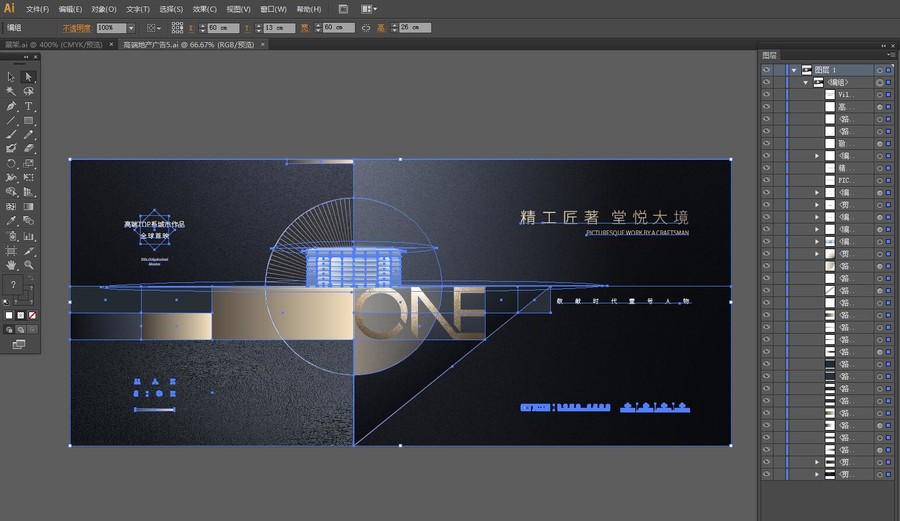Screen dimensions: 900x521
Task: Collapse the <编组> group in Layers panel
Action: point(806,82)
